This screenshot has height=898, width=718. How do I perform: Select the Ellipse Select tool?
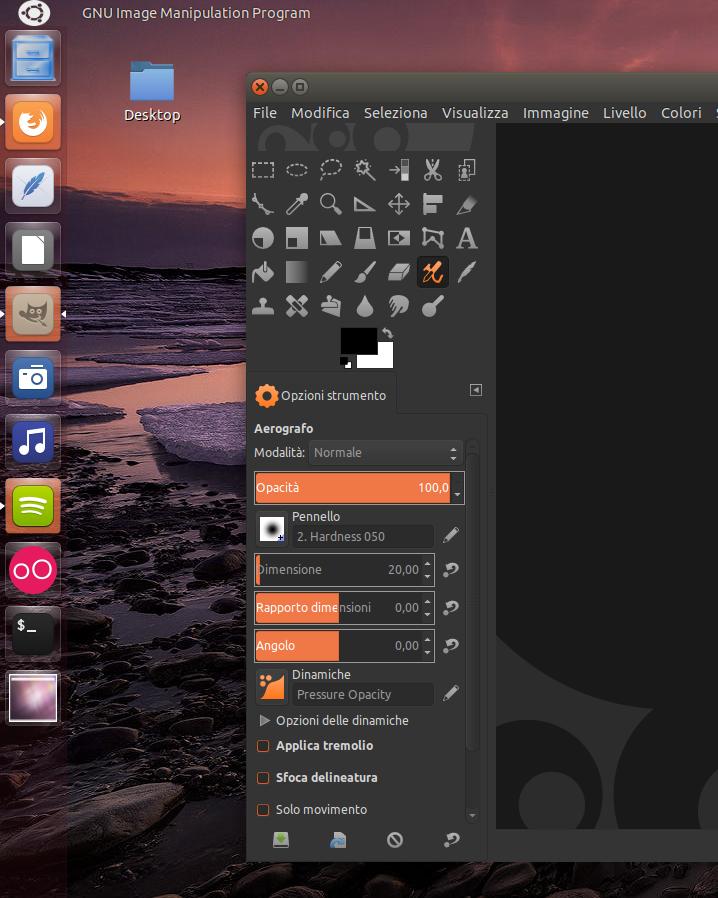coord(297,170)
